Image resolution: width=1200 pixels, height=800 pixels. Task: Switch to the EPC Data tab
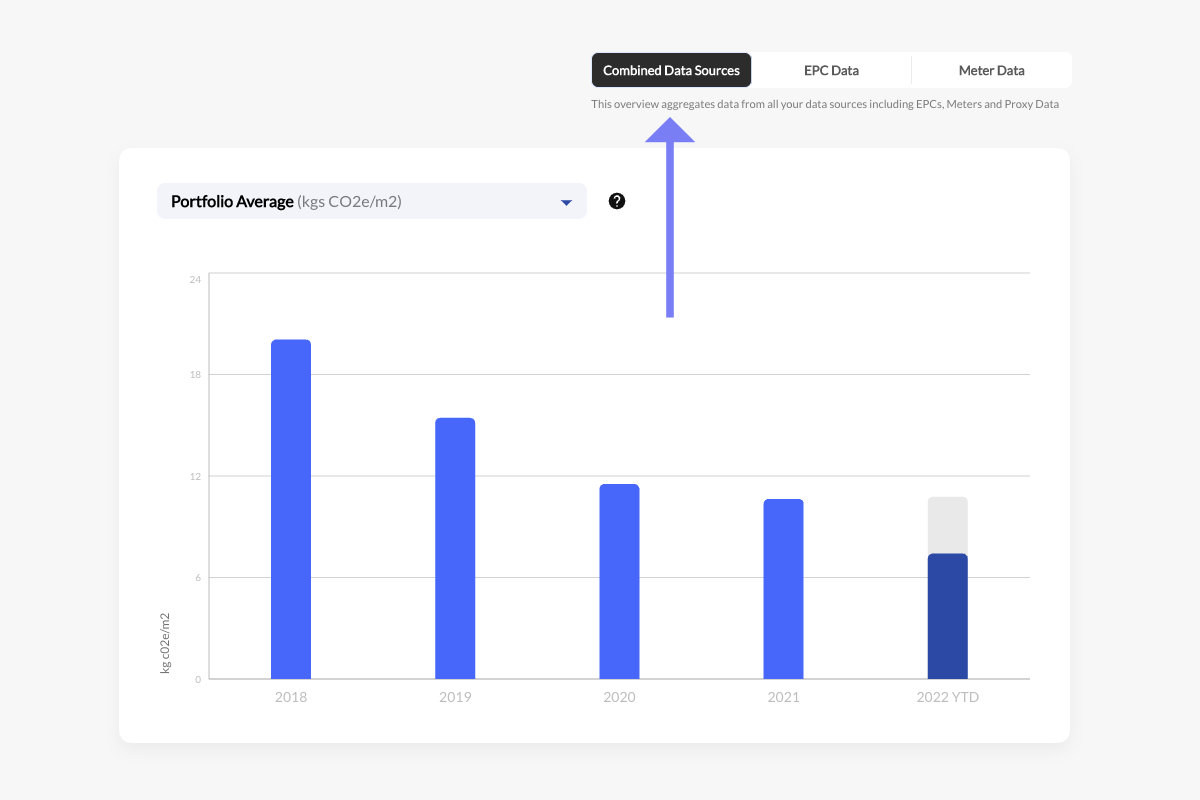click(x=831, y=70)
